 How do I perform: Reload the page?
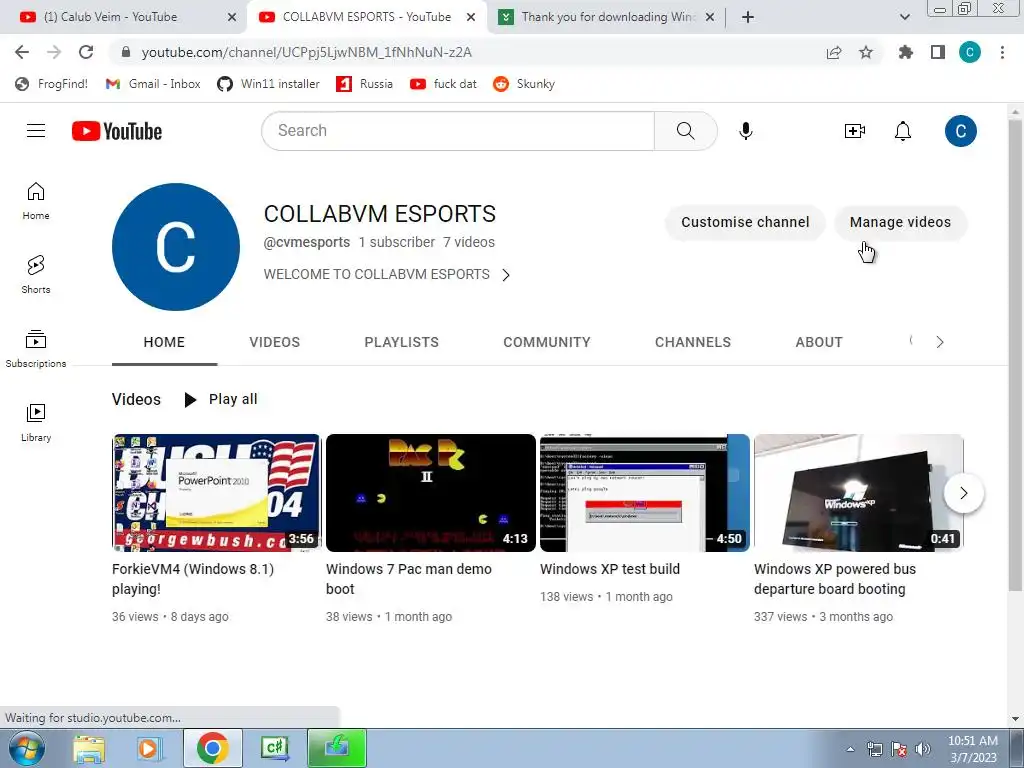coord(86,52)
